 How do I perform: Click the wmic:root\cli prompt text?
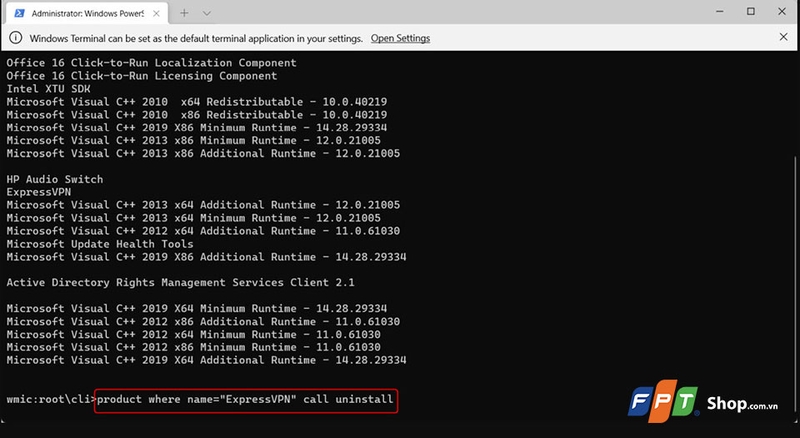pos(51,399)
